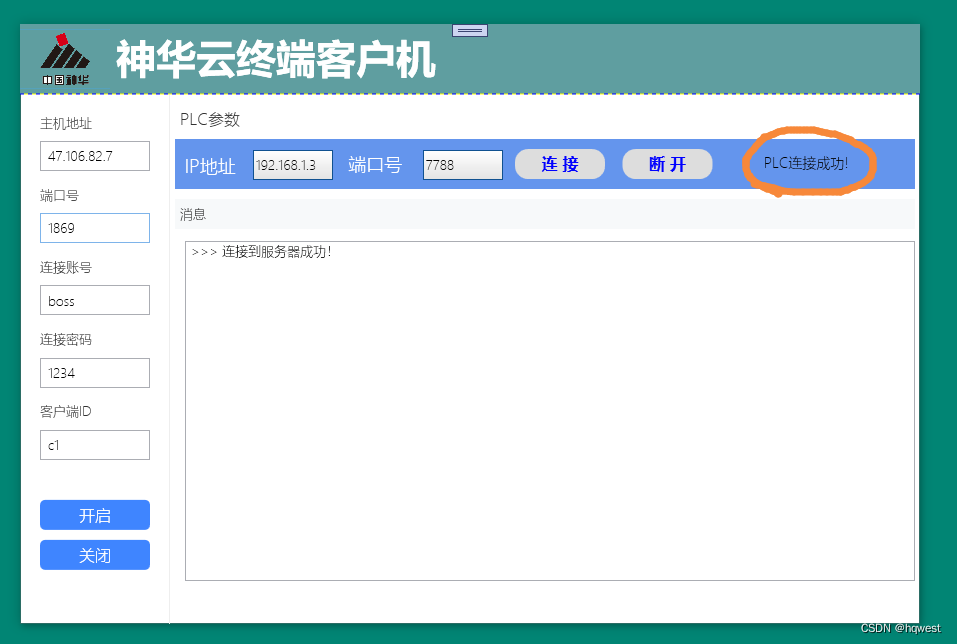The width and height of the screenshot is (957, 644).
Task: Click the 连接账号 label
Action: coord(66,267)
